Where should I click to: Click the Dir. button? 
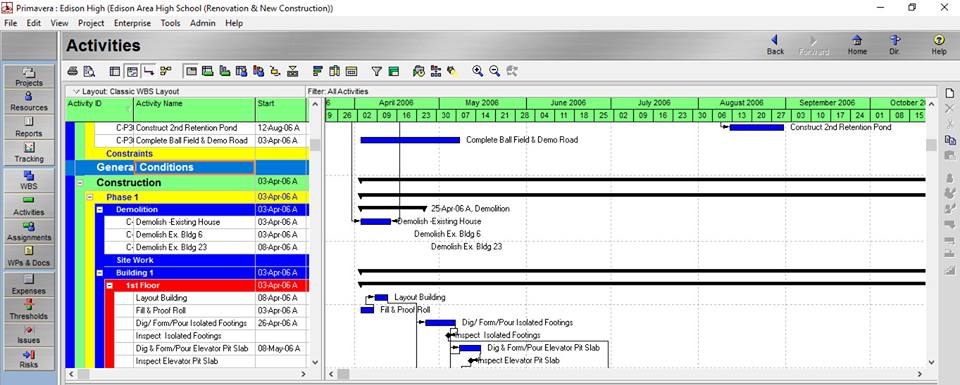coord(894,45)
